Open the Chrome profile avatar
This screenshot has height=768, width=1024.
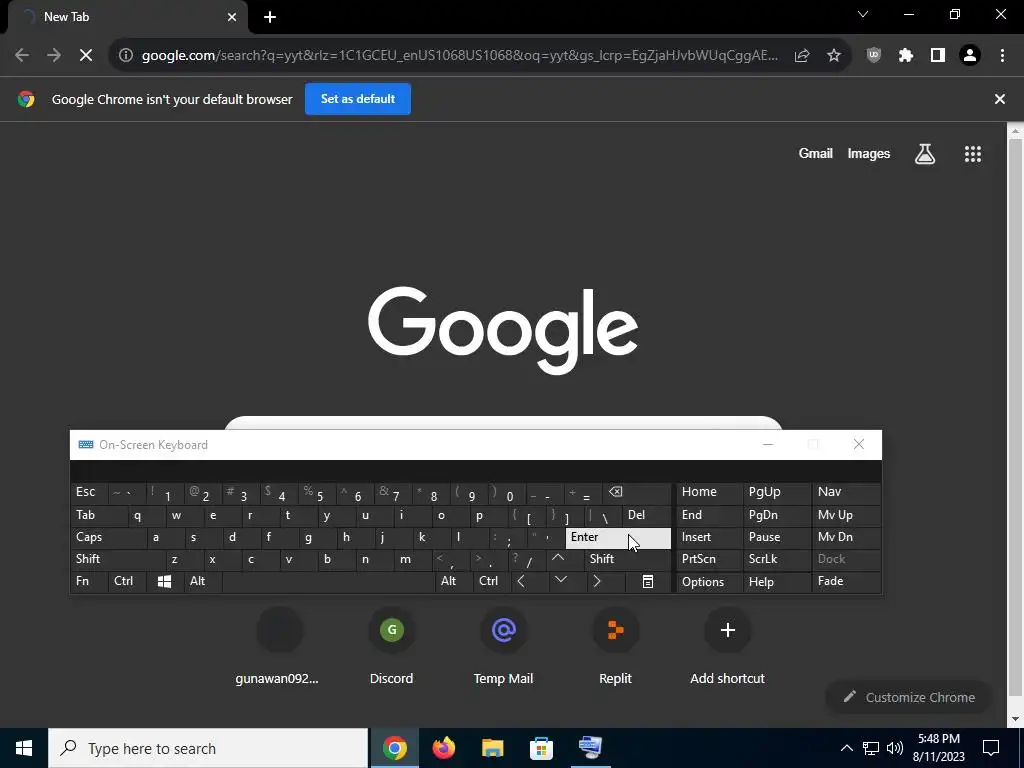point(970,56)
